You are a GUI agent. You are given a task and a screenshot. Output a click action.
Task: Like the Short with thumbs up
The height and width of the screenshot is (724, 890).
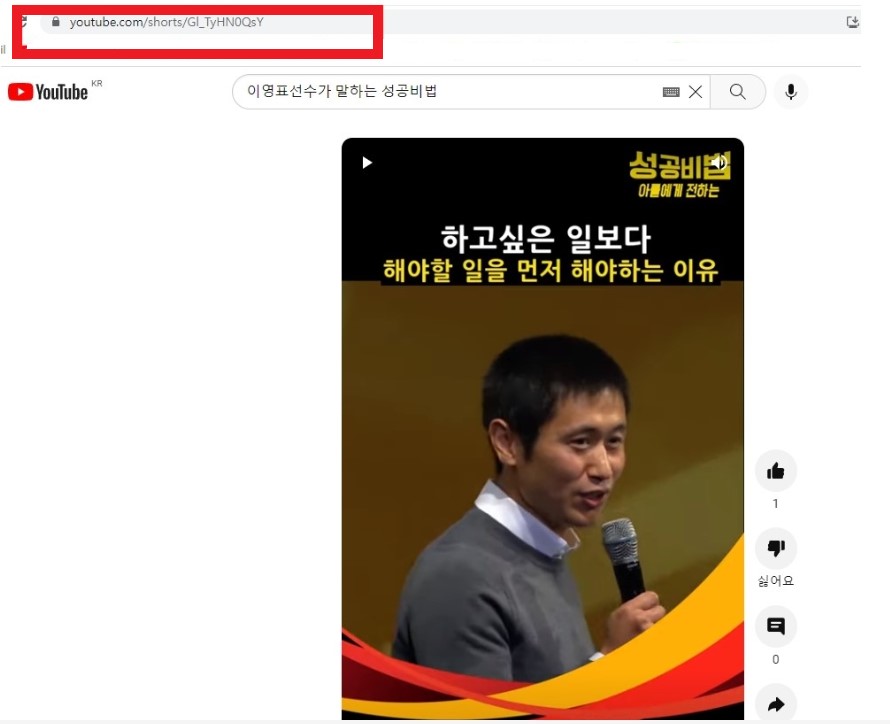[775, 471]
